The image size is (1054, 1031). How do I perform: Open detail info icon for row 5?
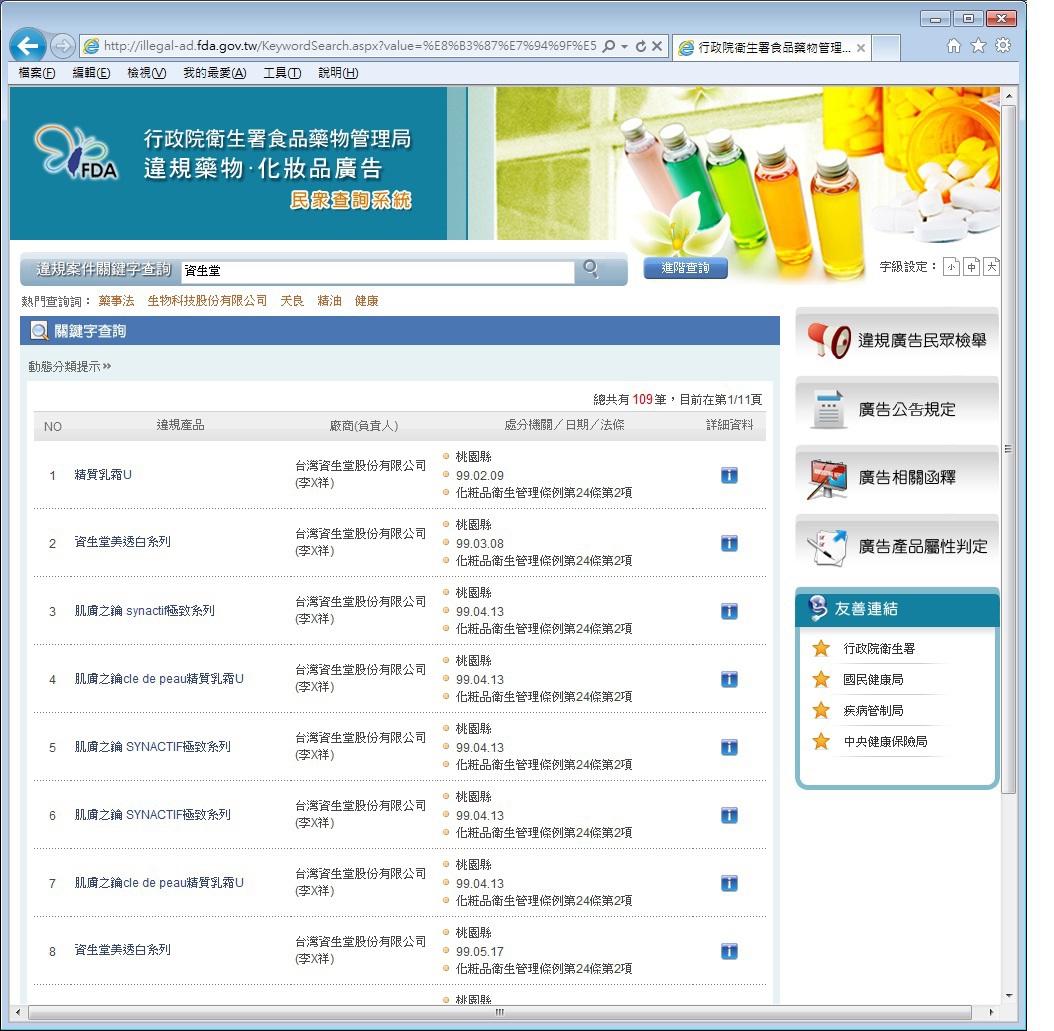pos(729,747)
